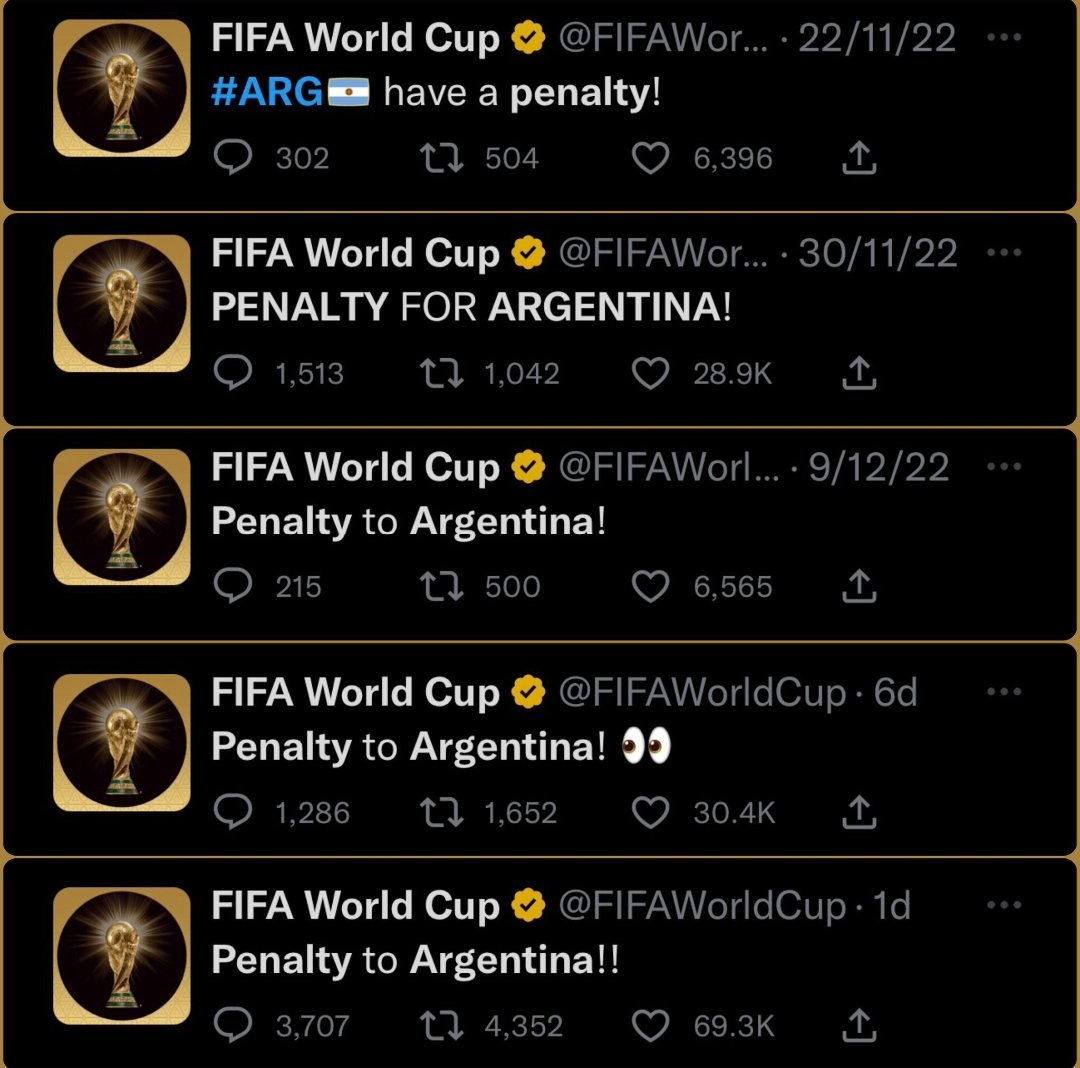
Task: Share the 22/11/22 #ARG penalty tweet
Action: (860, 158)
